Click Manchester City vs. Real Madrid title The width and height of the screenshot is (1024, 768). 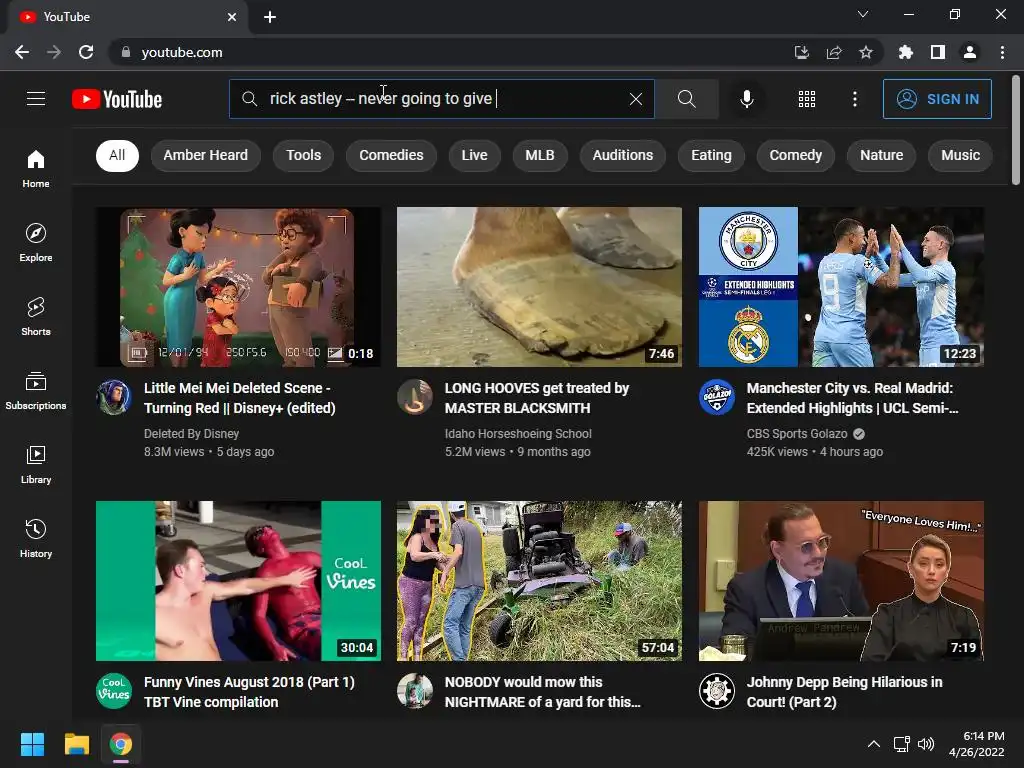(852, 398)
